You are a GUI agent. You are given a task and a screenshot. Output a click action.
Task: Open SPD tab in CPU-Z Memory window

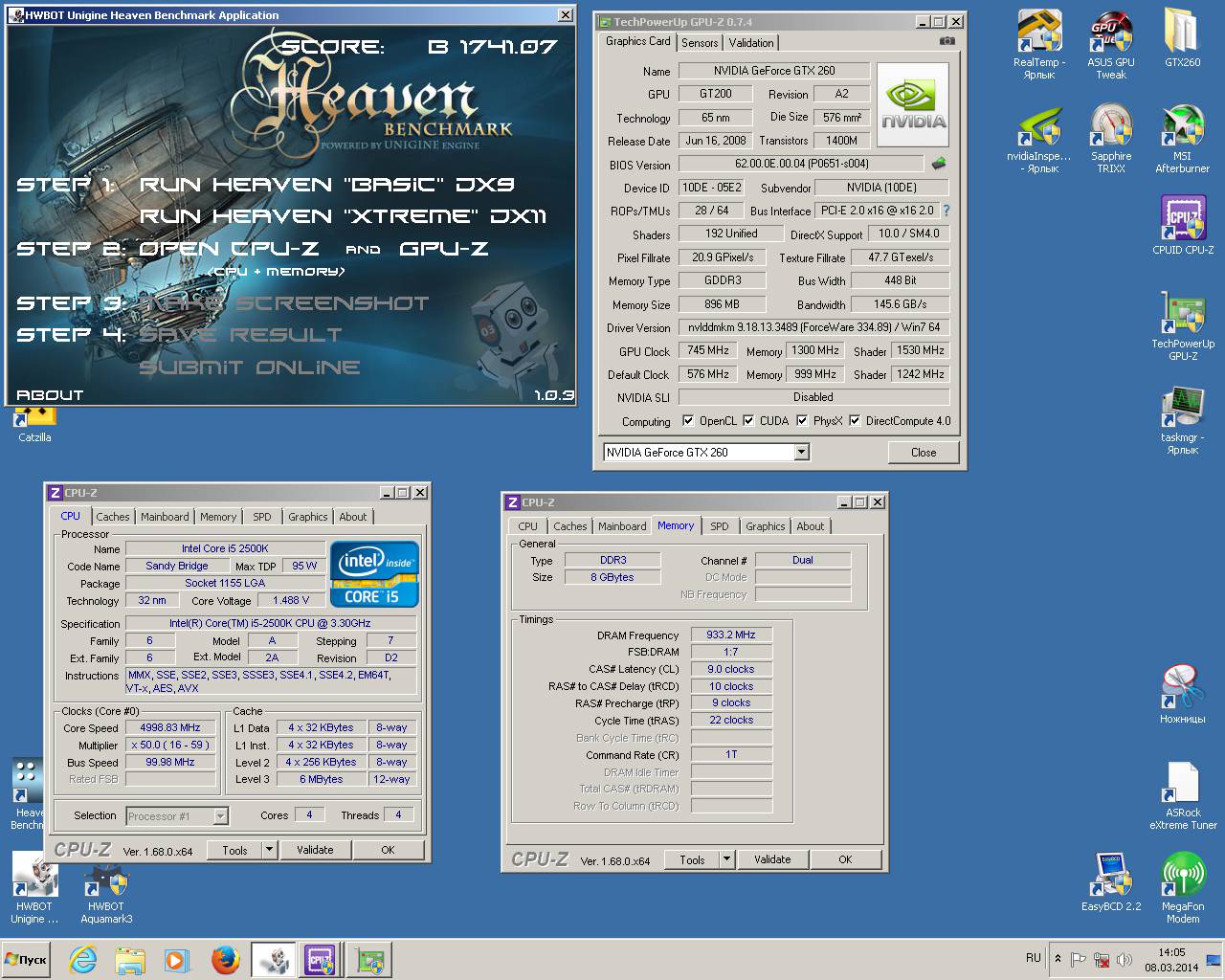click(x=720, y=526)
